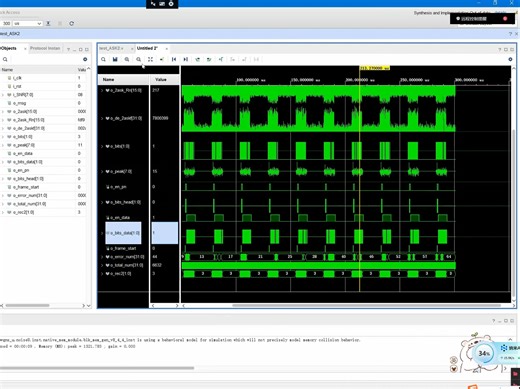The width and height of the screenshot is (520, 389).
Task: Select o_en_data in Objects list
Action: click(x=23, y=153)
